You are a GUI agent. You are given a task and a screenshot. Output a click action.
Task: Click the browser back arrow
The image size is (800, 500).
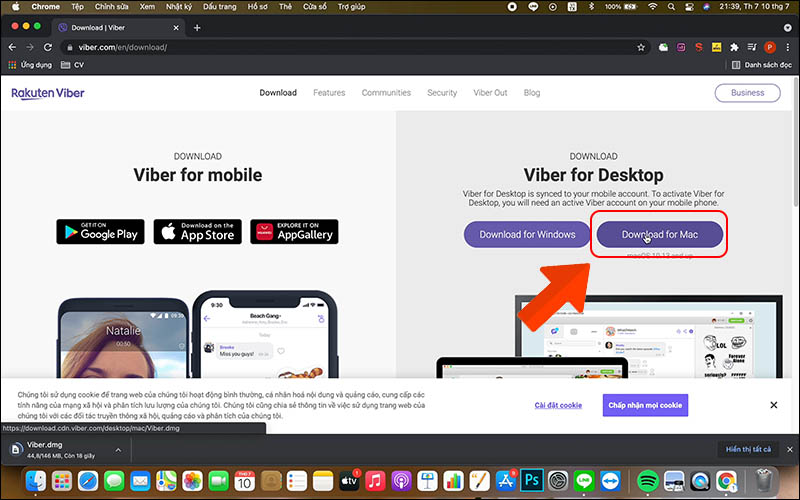click(x=12, y=47)
